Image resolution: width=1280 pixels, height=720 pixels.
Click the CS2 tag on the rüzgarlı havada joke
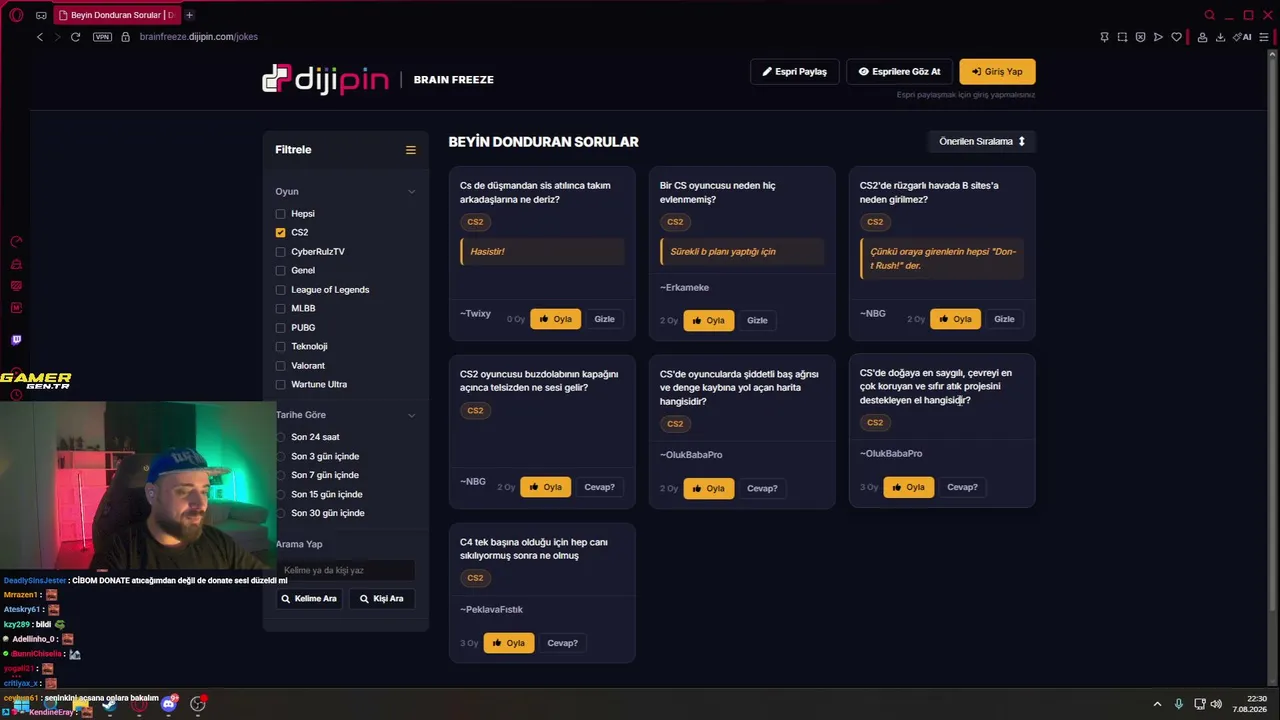coord(875,222)
